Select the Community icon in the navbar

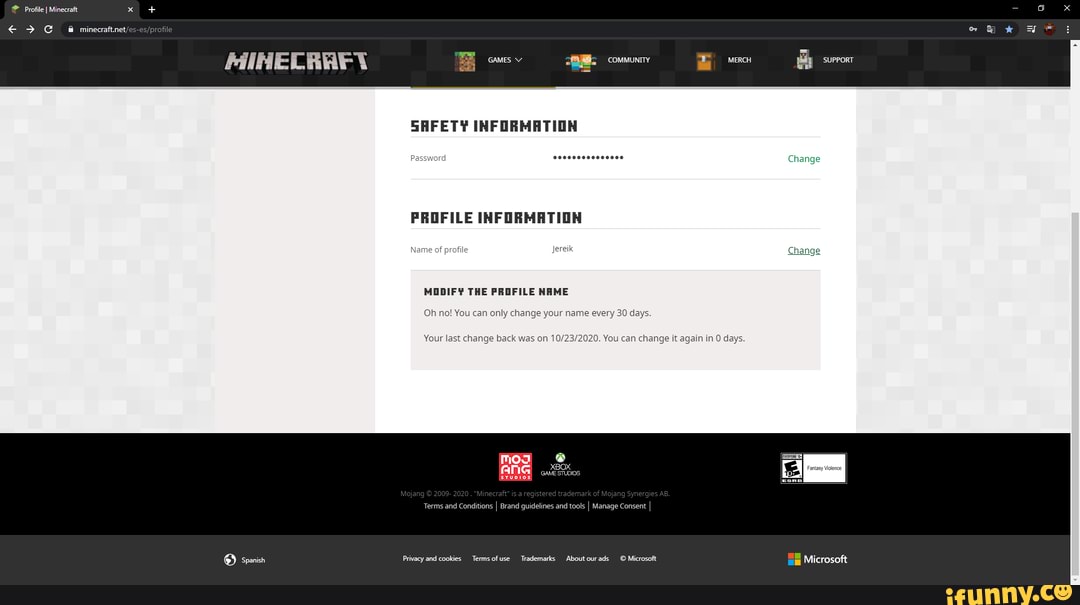click(x=581, y=60)
